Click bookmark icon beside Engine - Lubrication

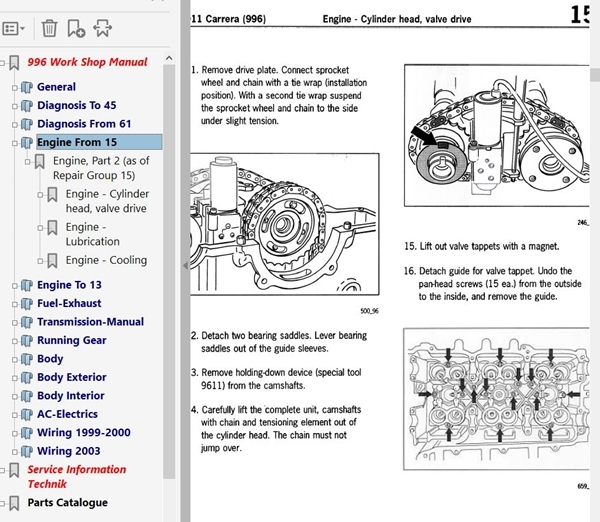pyautogui.click(x=52, y=228)
